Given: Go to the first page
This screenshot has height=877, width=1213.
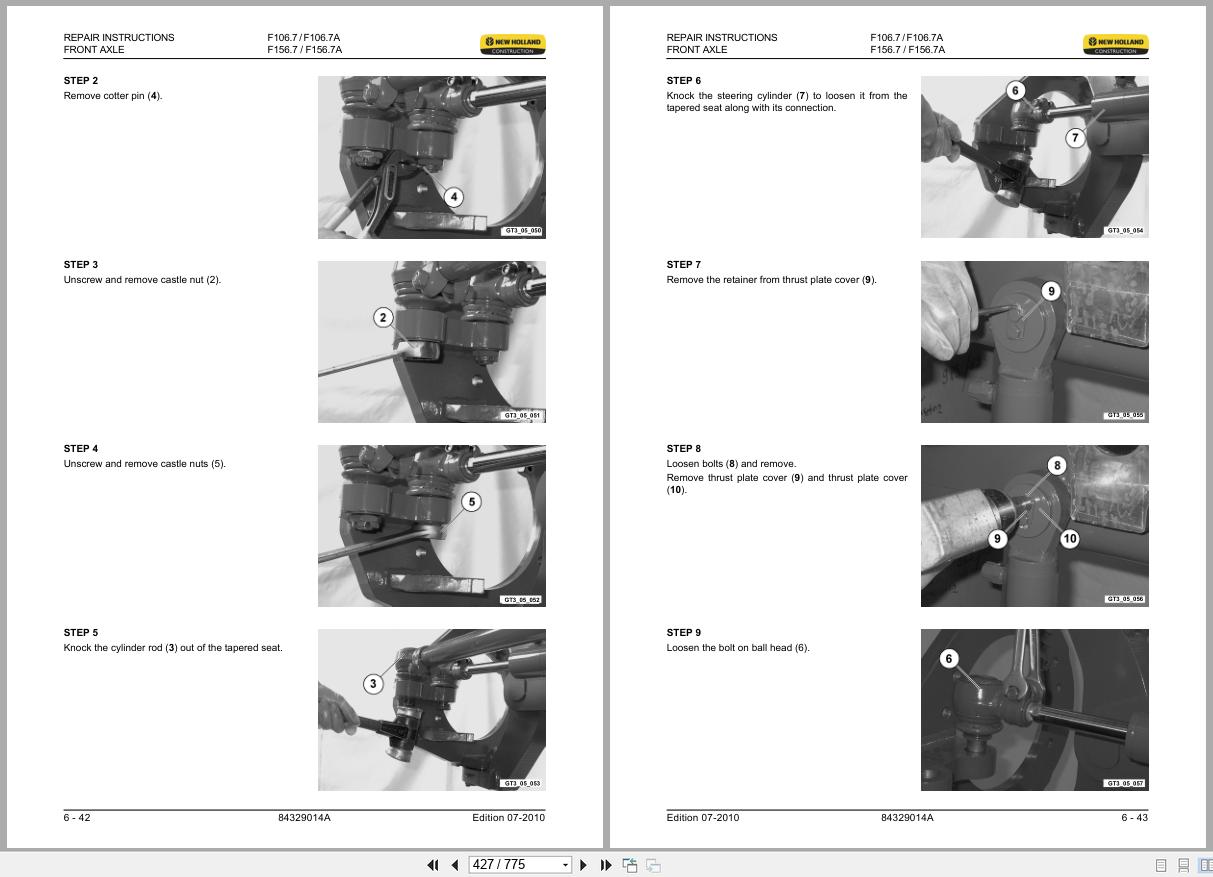Looking at the screenshot, I should (433, 865).
